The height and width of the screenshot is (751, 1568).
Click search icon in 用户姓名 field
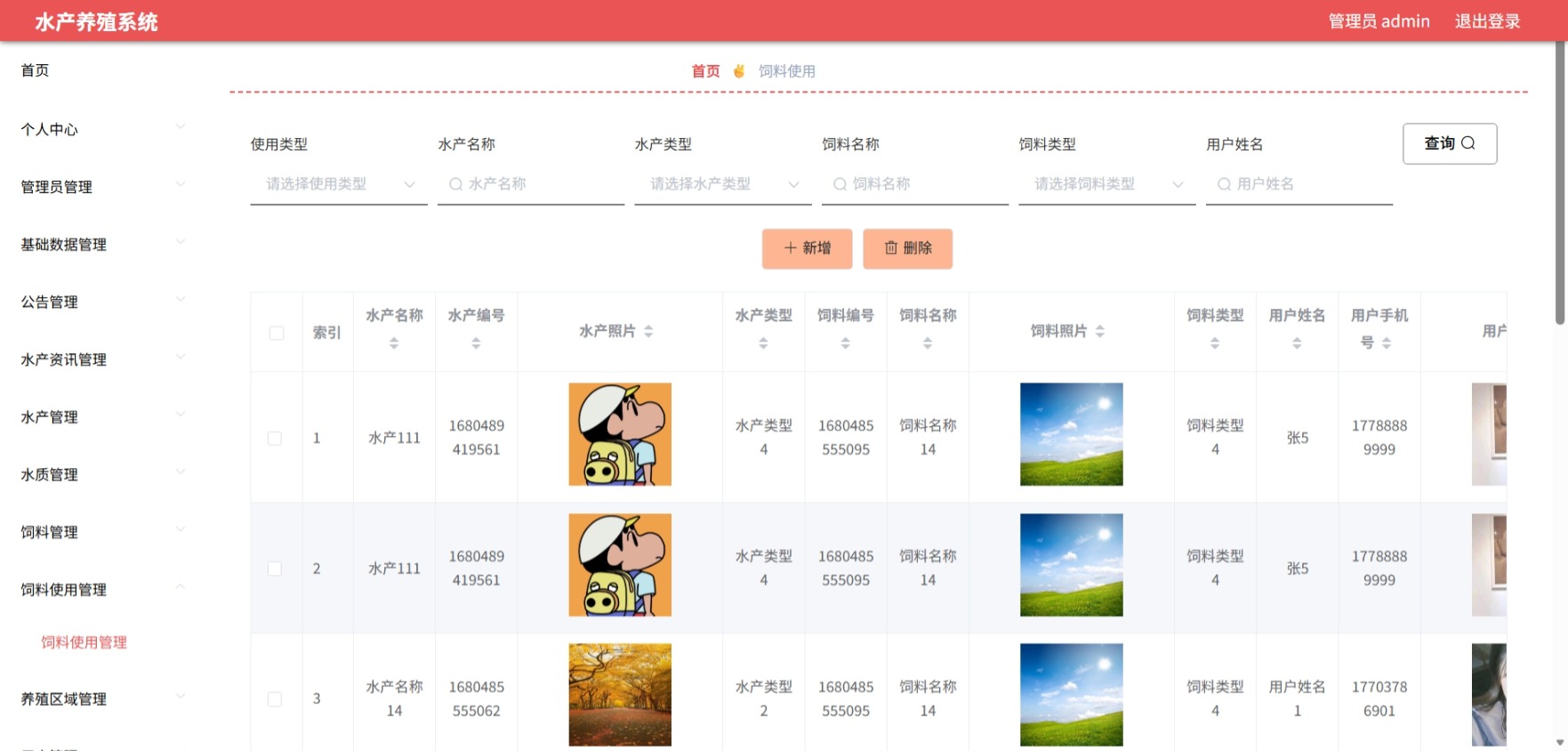(x=1225, y=184)
